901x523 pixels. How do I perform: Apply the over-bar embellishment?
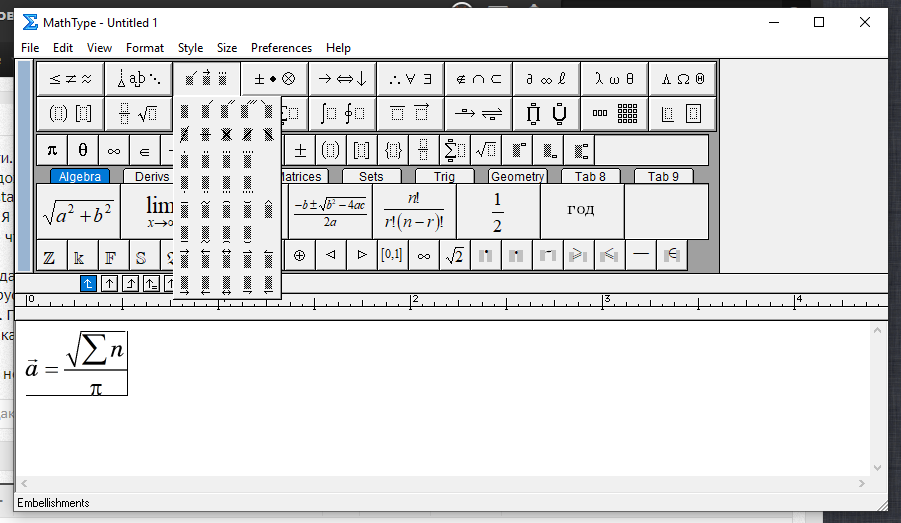click(184, 209)
